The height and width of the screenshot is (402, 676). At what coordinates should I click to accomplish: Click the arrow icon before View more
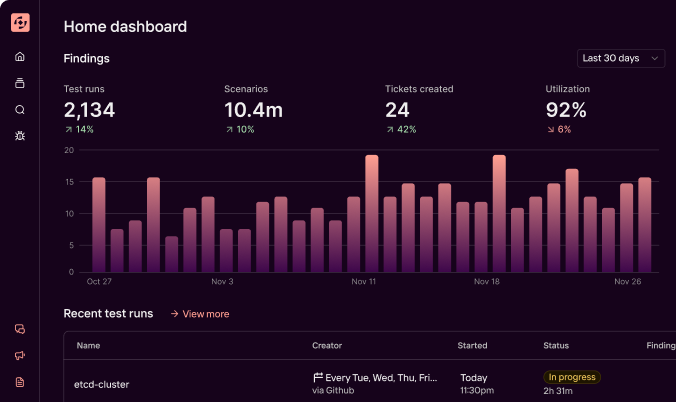175,314
